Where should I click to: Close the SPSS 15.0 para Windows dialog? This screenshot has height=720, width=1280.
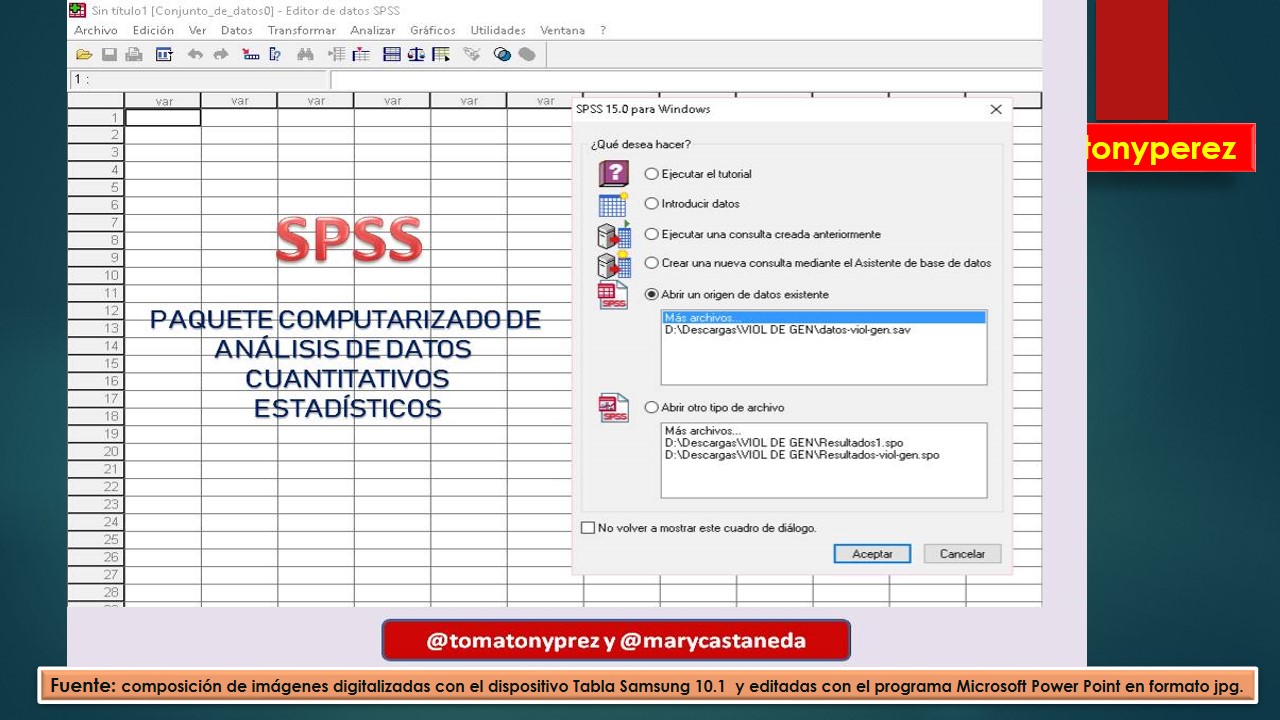tap(996, 109)
